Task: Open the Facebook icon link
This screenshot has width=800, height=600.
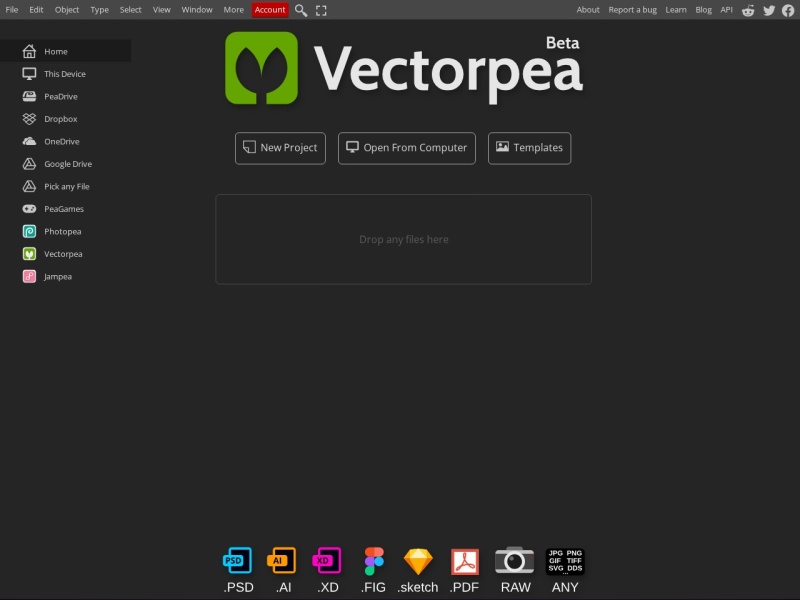Action: (788, 10)
